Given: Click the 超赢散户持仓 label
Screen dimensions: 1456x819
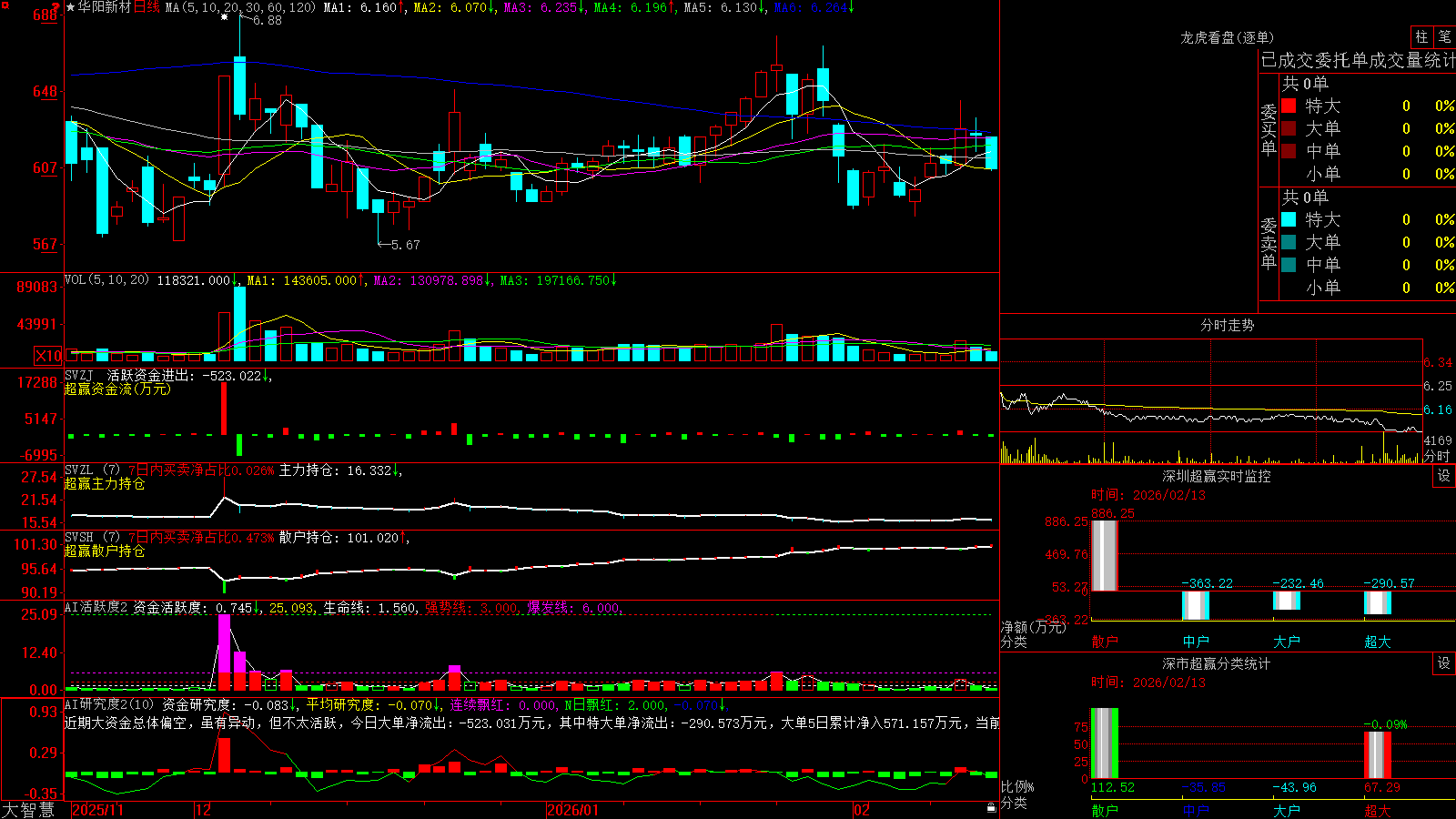Looking at the screenshot, I should (x=105, y=551).
